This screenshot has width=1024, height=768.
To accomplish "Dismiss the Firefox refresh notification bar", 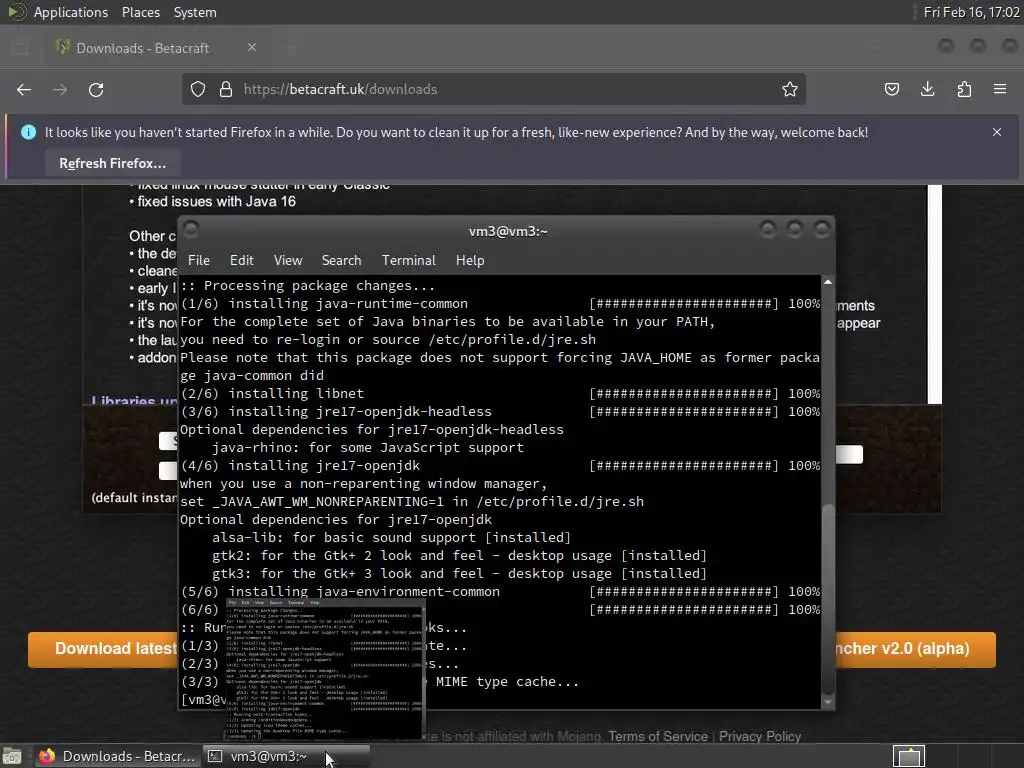I will pyautogui.click(x=997, y=132).
